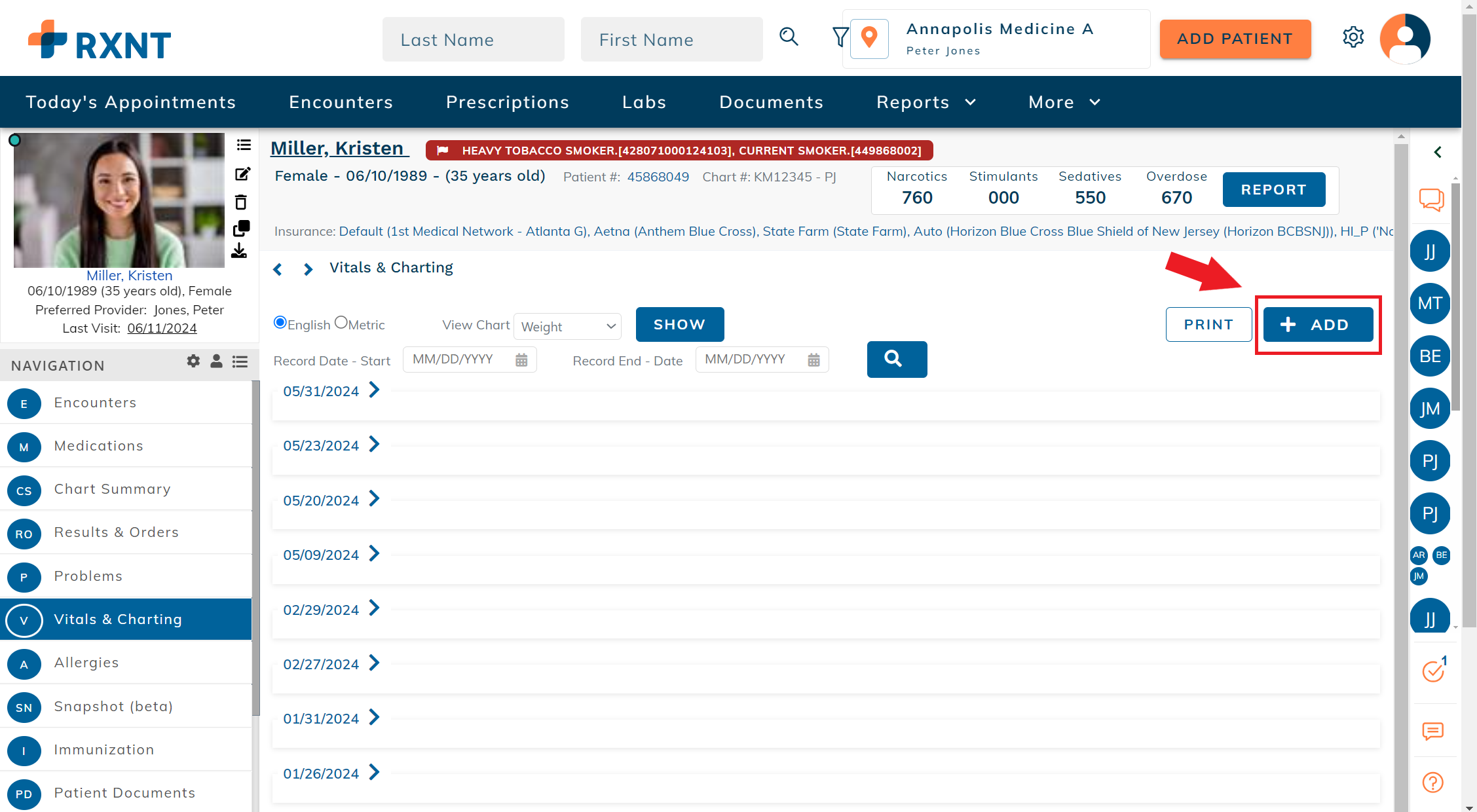Open the View Chart Weight dropdown
Viewport: 1477px width, 812px height.
pyautogui.click(x=567, y=326)
